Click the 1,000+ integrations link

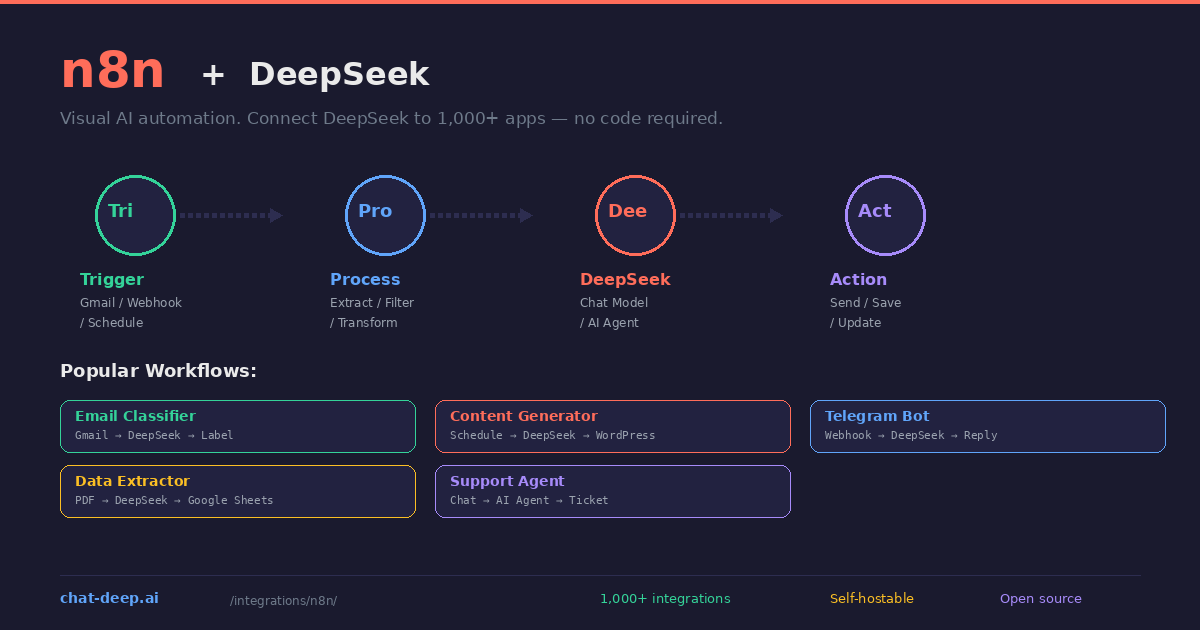[x=665, y=598]
